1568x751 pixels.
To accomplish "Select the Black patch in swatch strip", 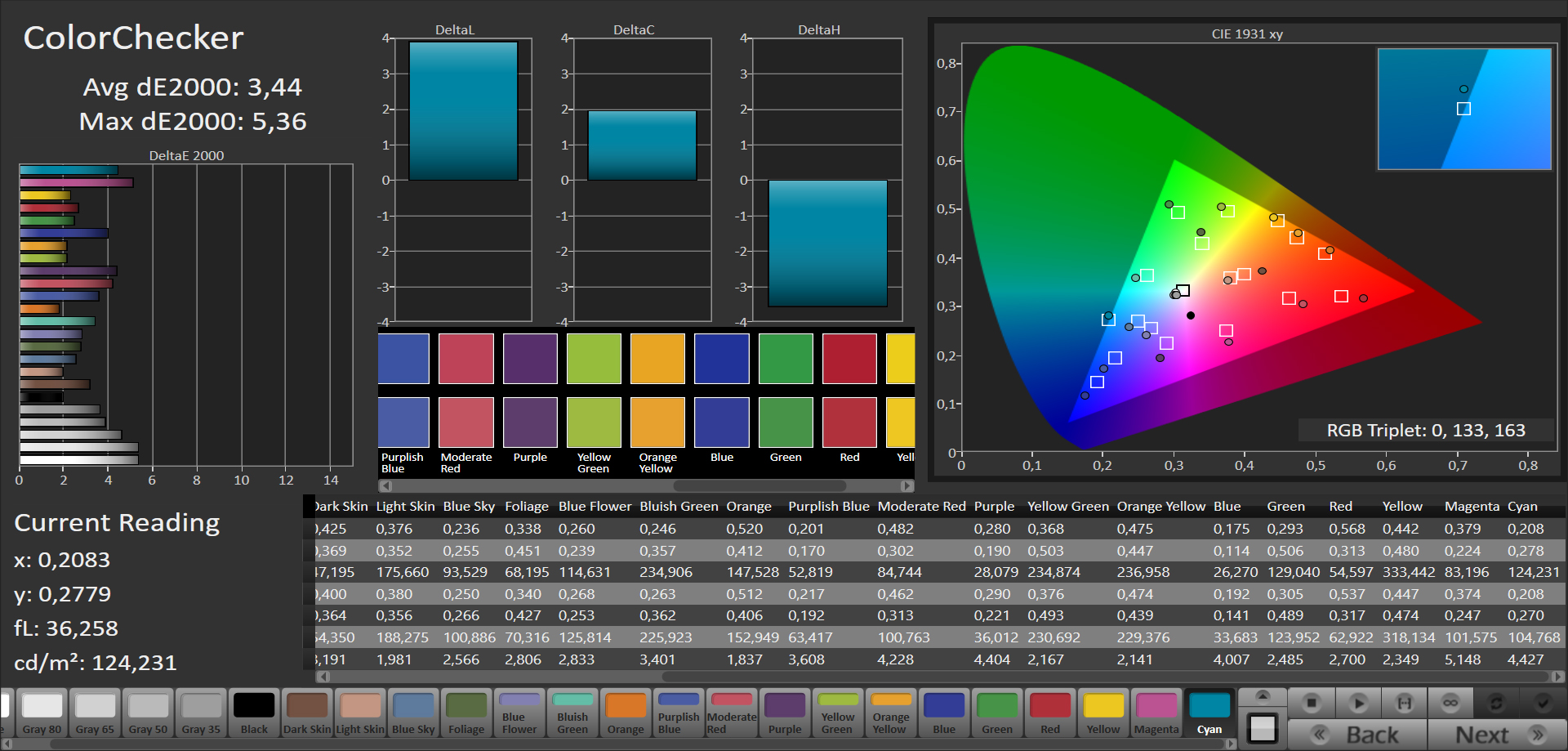I will [x=254, y=713].
